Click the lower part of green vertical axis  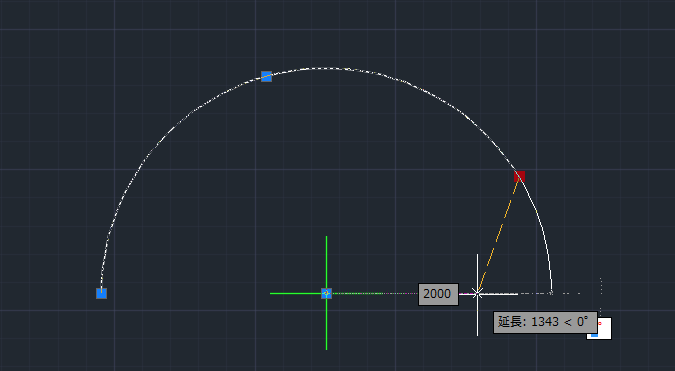click(326, 324)
